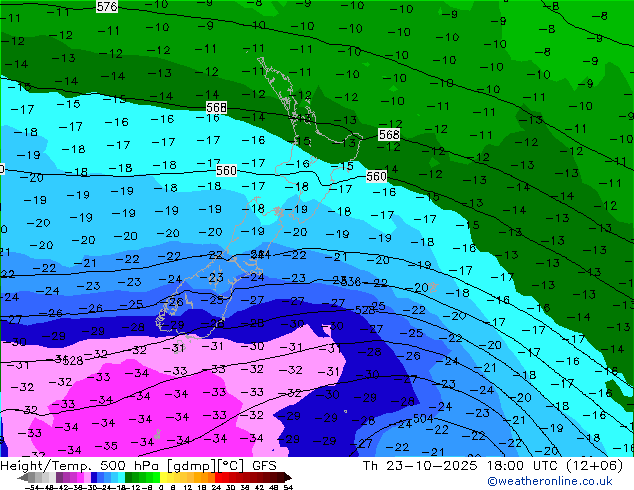Click the 'Th 23-10-2025' date text

420,466
